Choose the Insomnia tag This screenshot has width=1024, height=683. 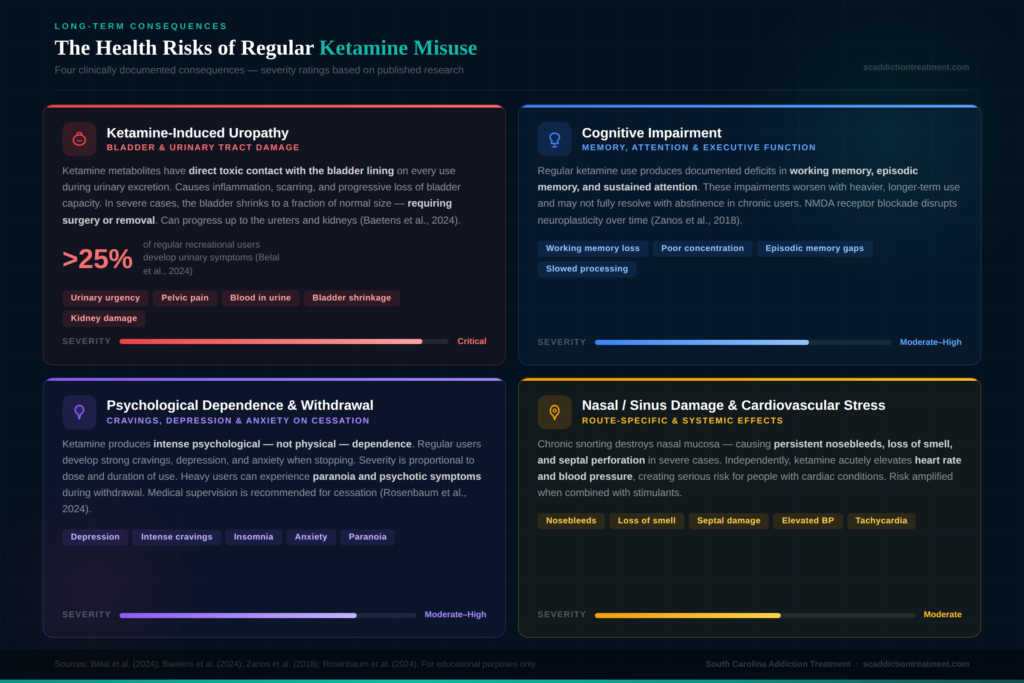(253, 537)
